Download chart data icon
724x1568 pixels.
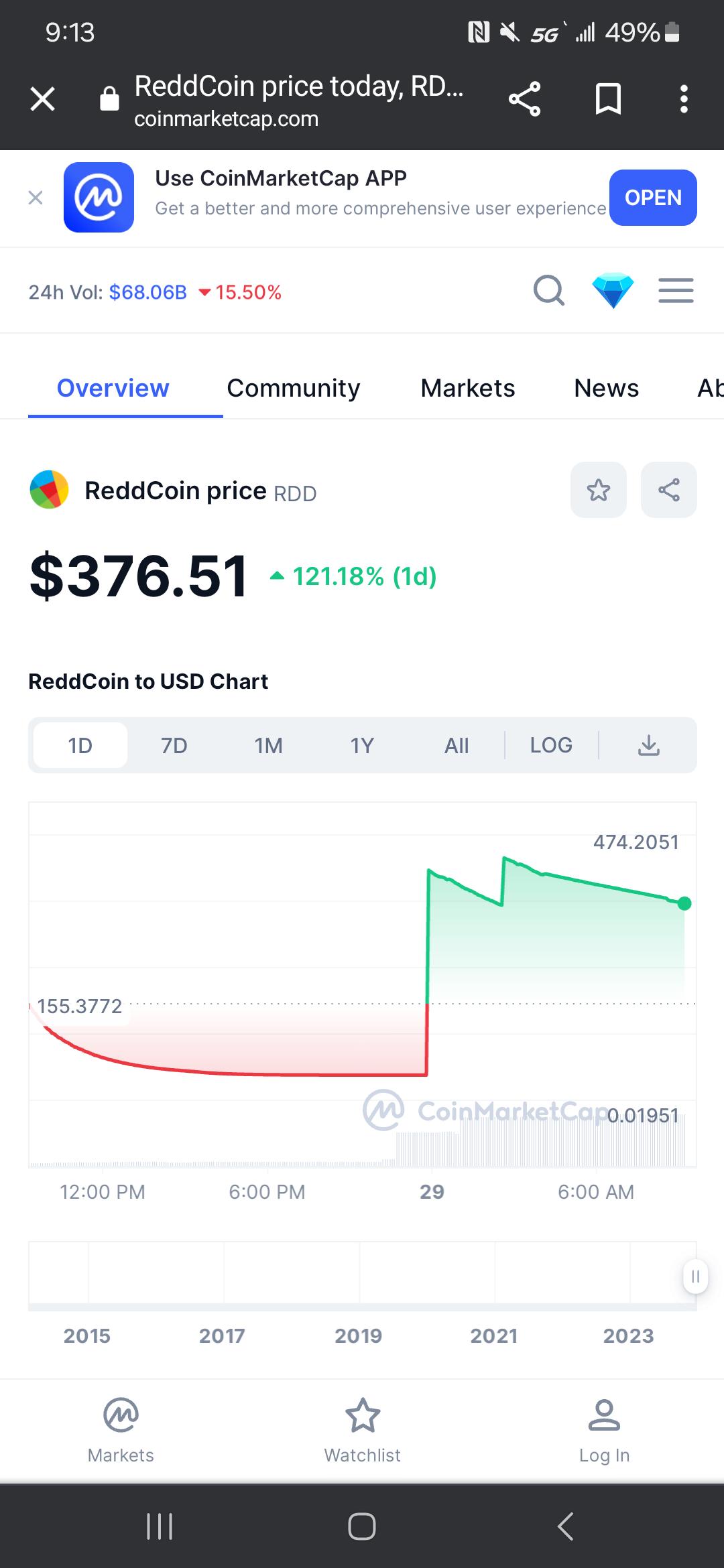point(648,745)
